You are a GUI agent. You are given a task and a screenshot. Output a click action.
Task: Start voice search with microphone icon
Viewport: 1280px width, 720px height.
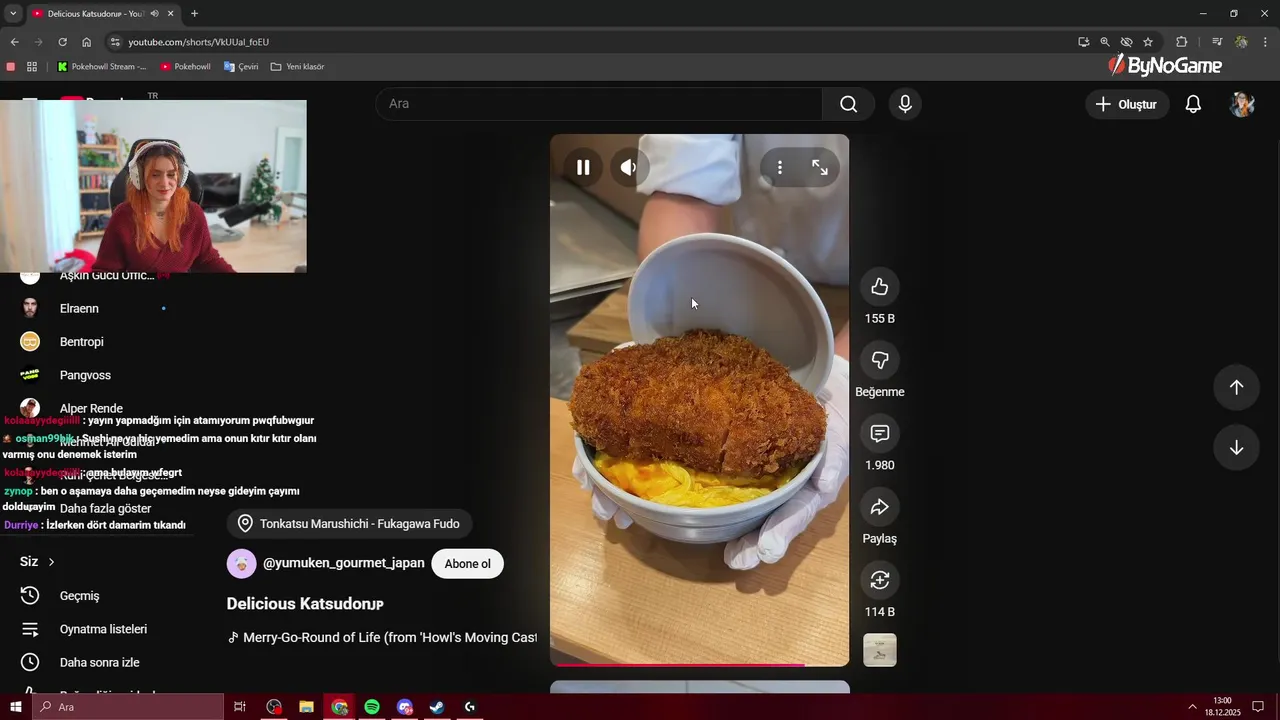905,104
